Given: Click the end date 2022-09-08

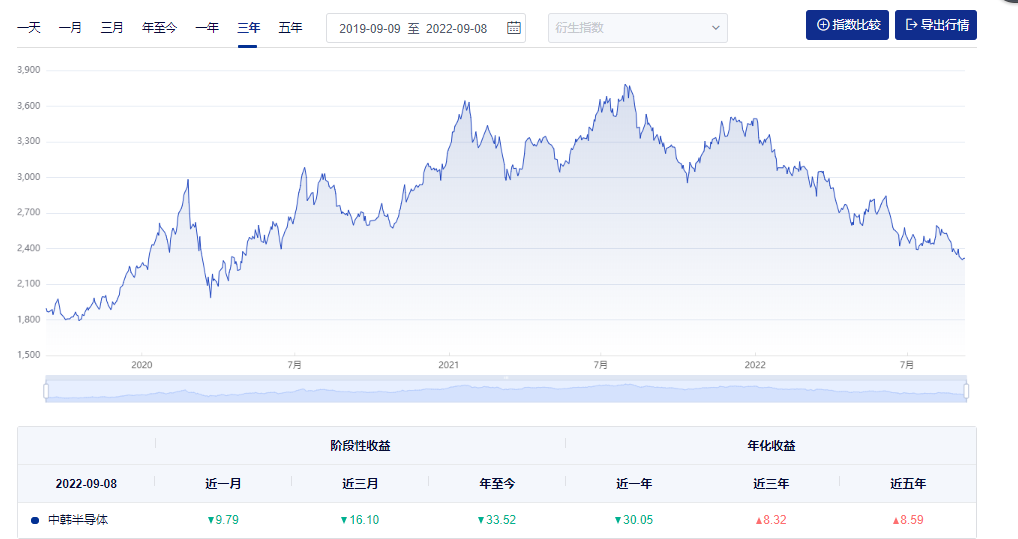Looking at the screenshot, I should pyautogui.click(x=456, y=28).
